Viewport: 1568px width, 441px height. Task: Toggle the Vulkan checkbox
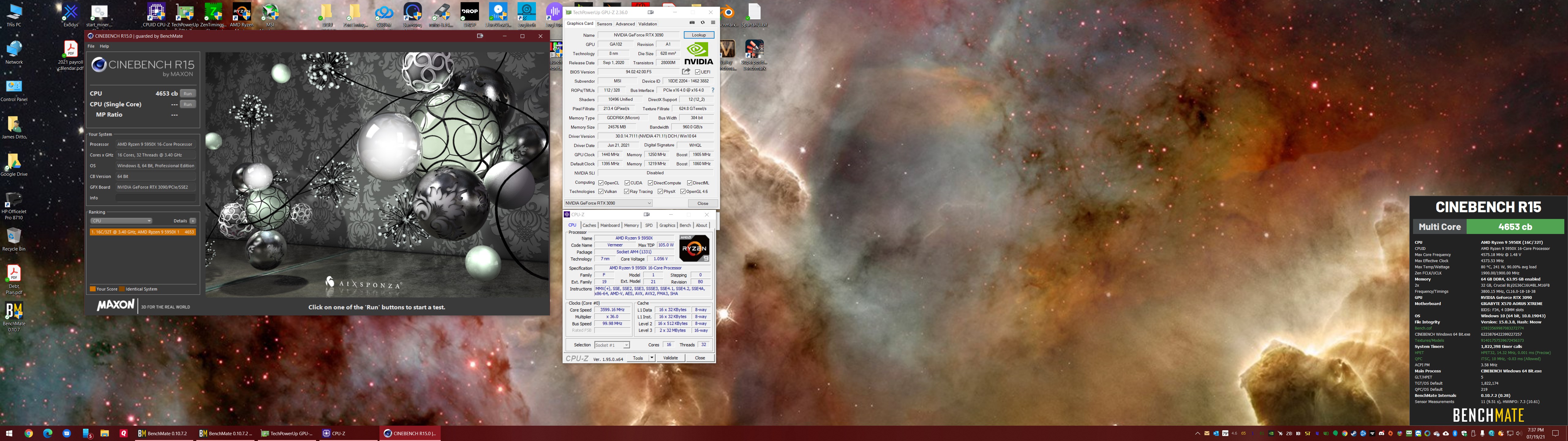tap(601, 191)
